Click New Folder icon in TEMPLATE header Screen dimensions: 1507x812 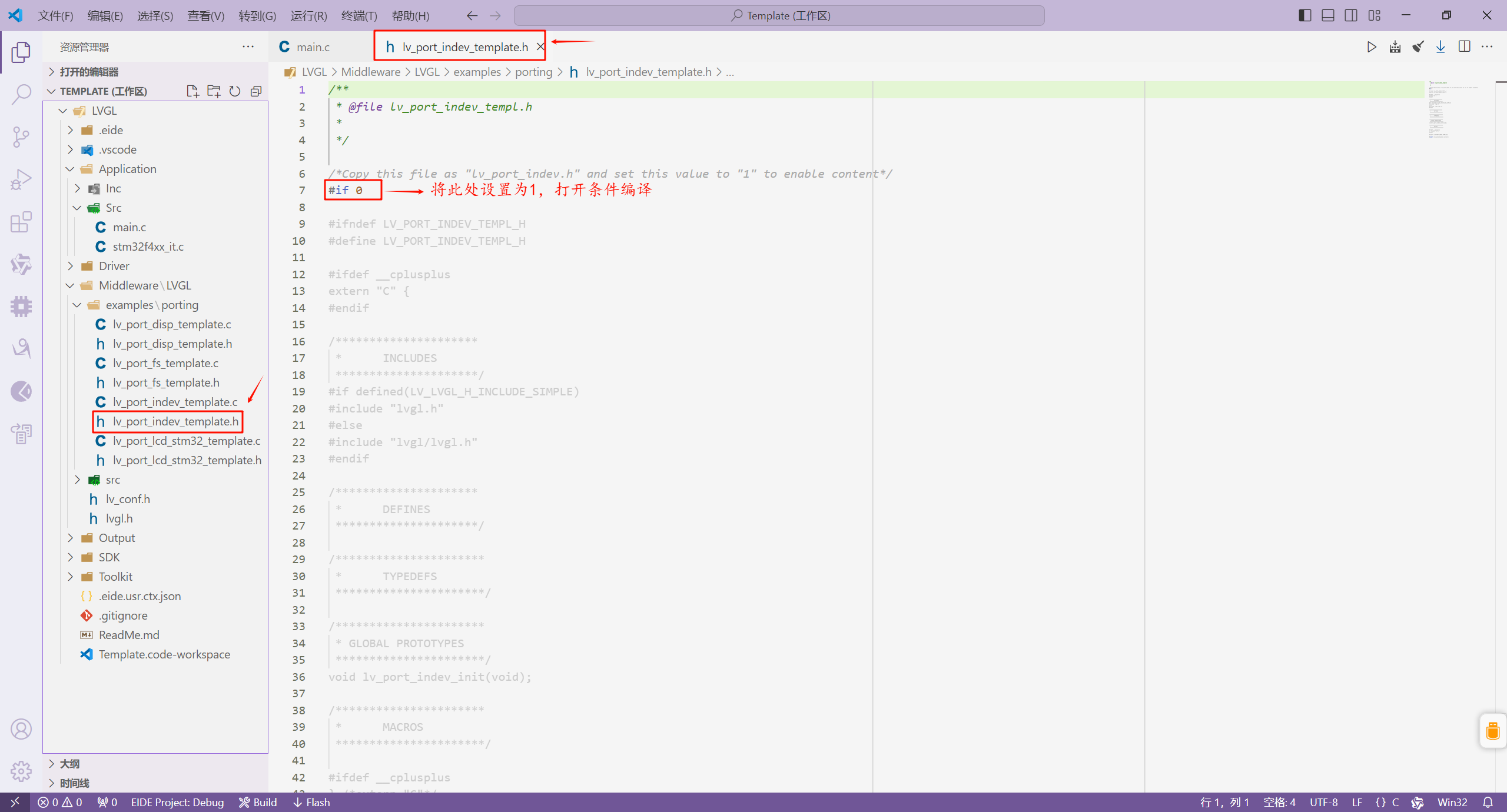(x=214, y=91)
